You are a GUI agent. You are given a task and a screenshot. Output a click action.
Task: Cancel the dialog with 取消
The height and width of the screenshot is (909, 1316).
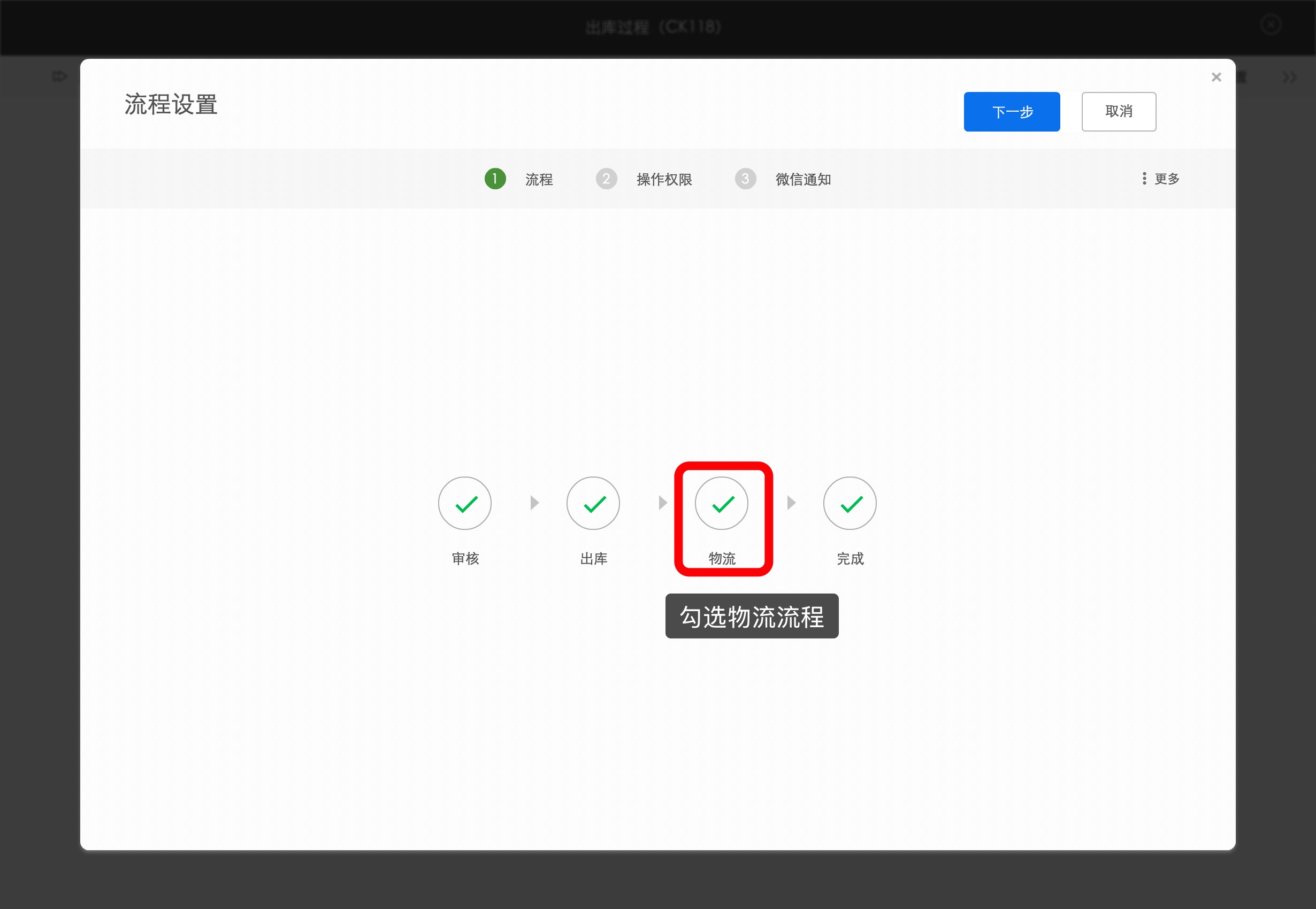point(1119,112)
